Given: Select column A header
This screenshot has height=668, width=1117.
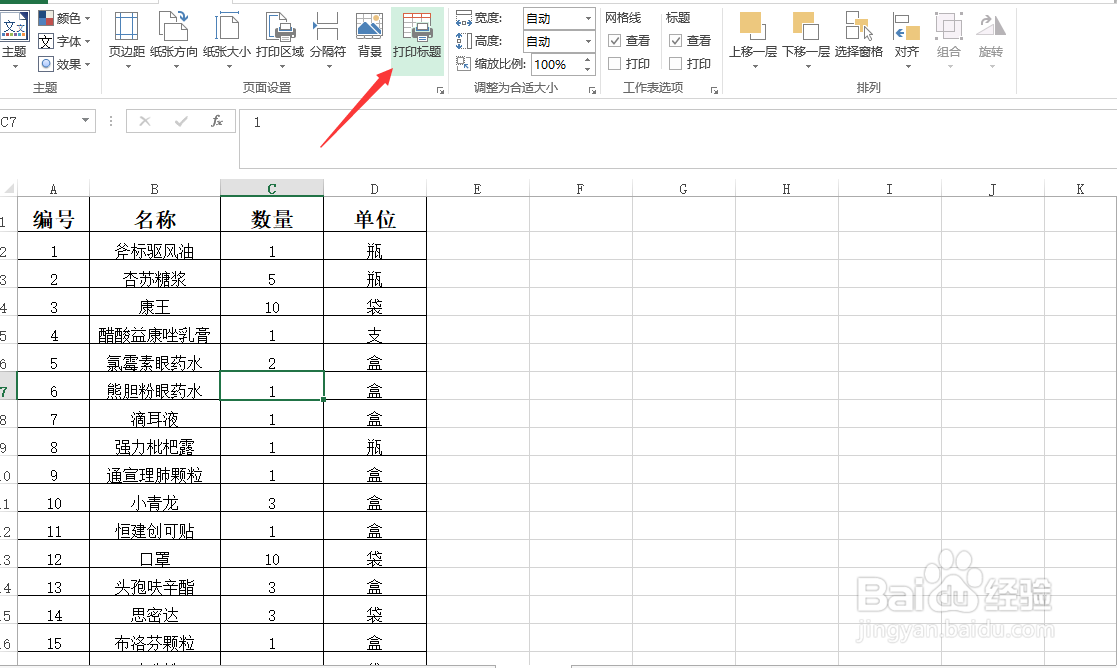Looking at the screenshot, I should (x=53, y=189).
